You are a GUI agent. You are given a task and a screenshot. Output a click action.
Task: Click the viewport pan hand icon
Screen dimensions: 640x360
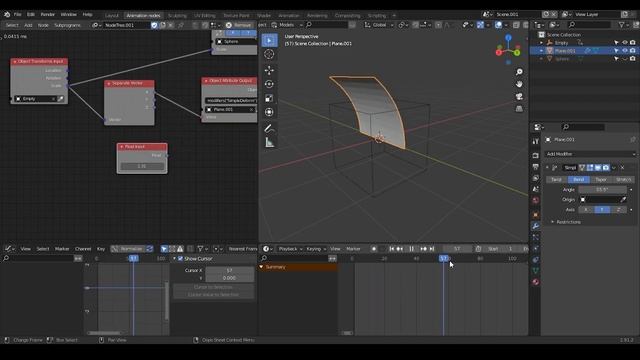coord(519,84)
